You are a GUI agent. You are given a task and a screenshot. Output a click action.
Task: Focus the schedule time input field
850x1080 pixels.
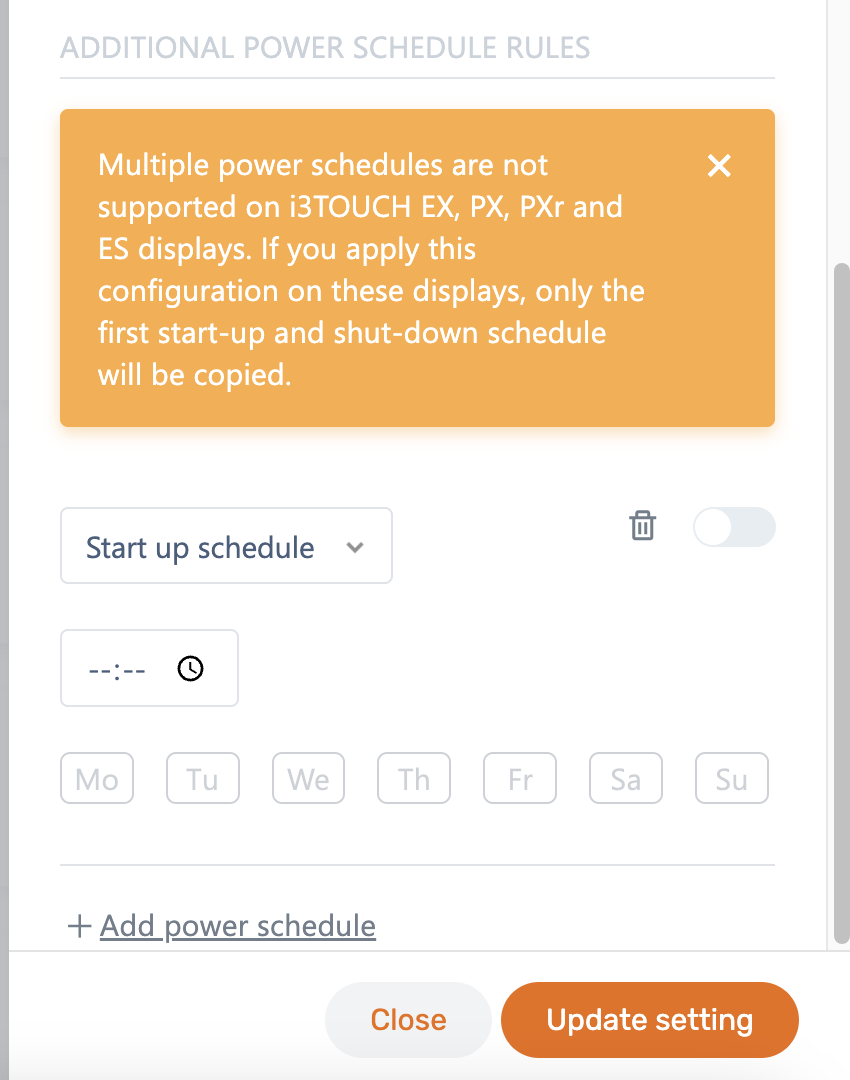click(x=118, y=669)
